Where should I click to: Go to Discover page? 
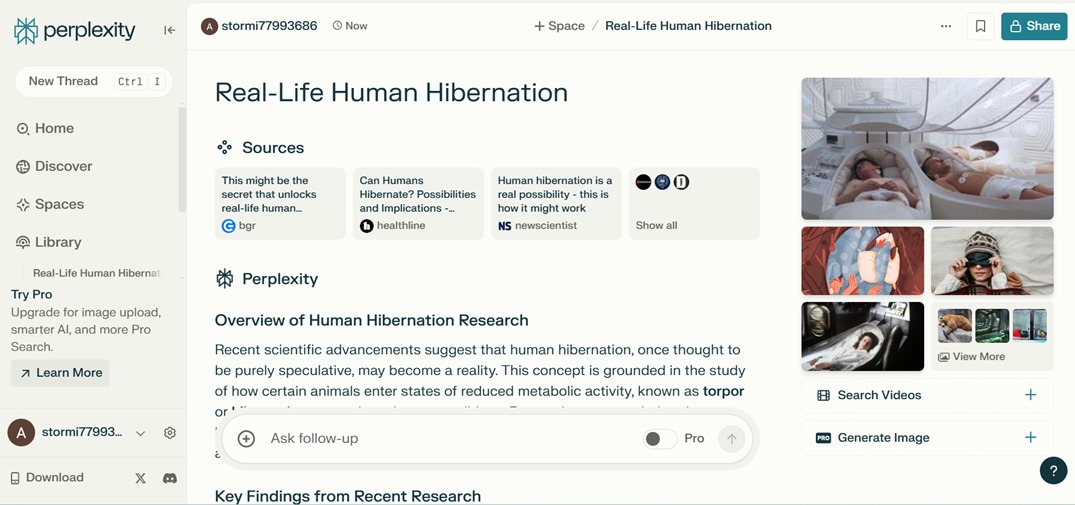click(x=54, y=167)
